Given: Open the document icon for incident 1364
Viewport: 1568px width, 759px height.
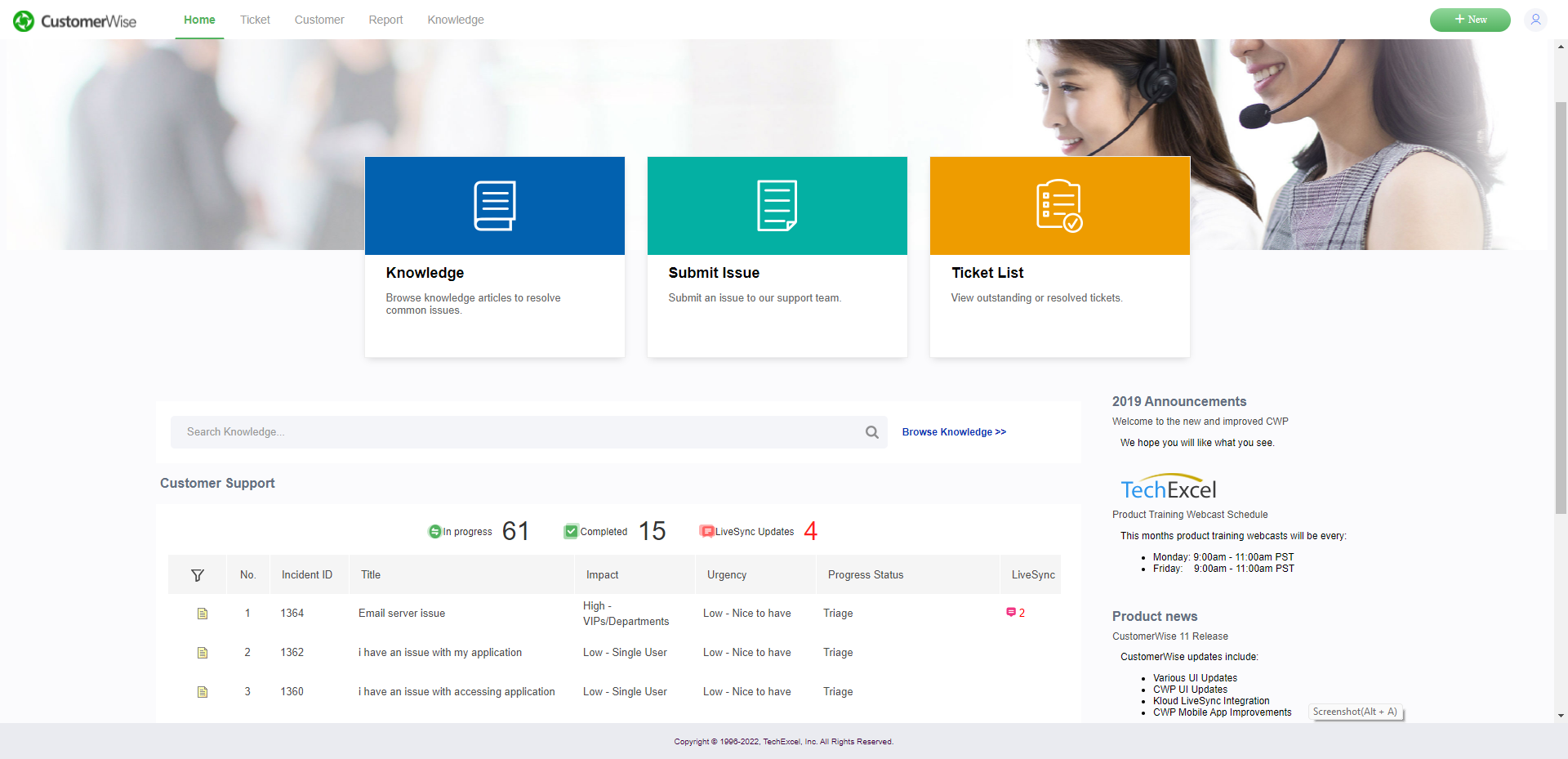Looking at the screenshot, I should [x=203, y=613].
